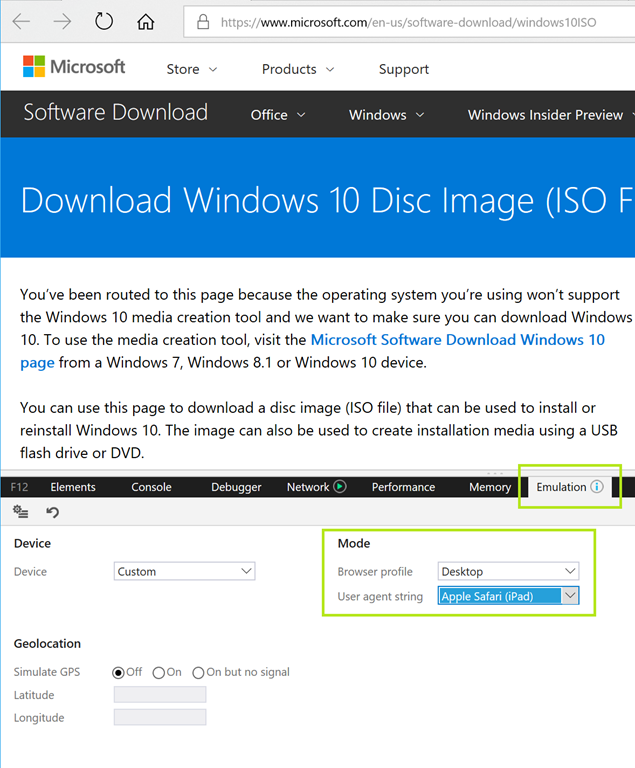The width and height of the screenshot is (635, 768).
Task: Click the browser back arrow
Action: [x=21, y=21]
